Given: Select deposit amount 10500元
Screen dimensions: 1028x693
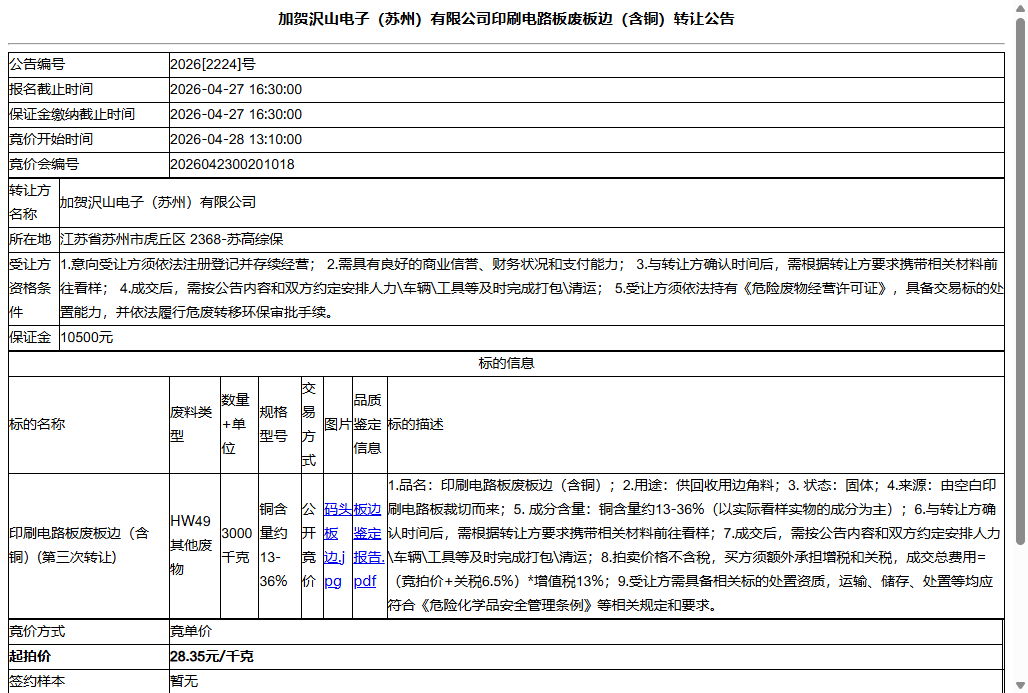Looking at the screenshot, I should click(87, 338).
